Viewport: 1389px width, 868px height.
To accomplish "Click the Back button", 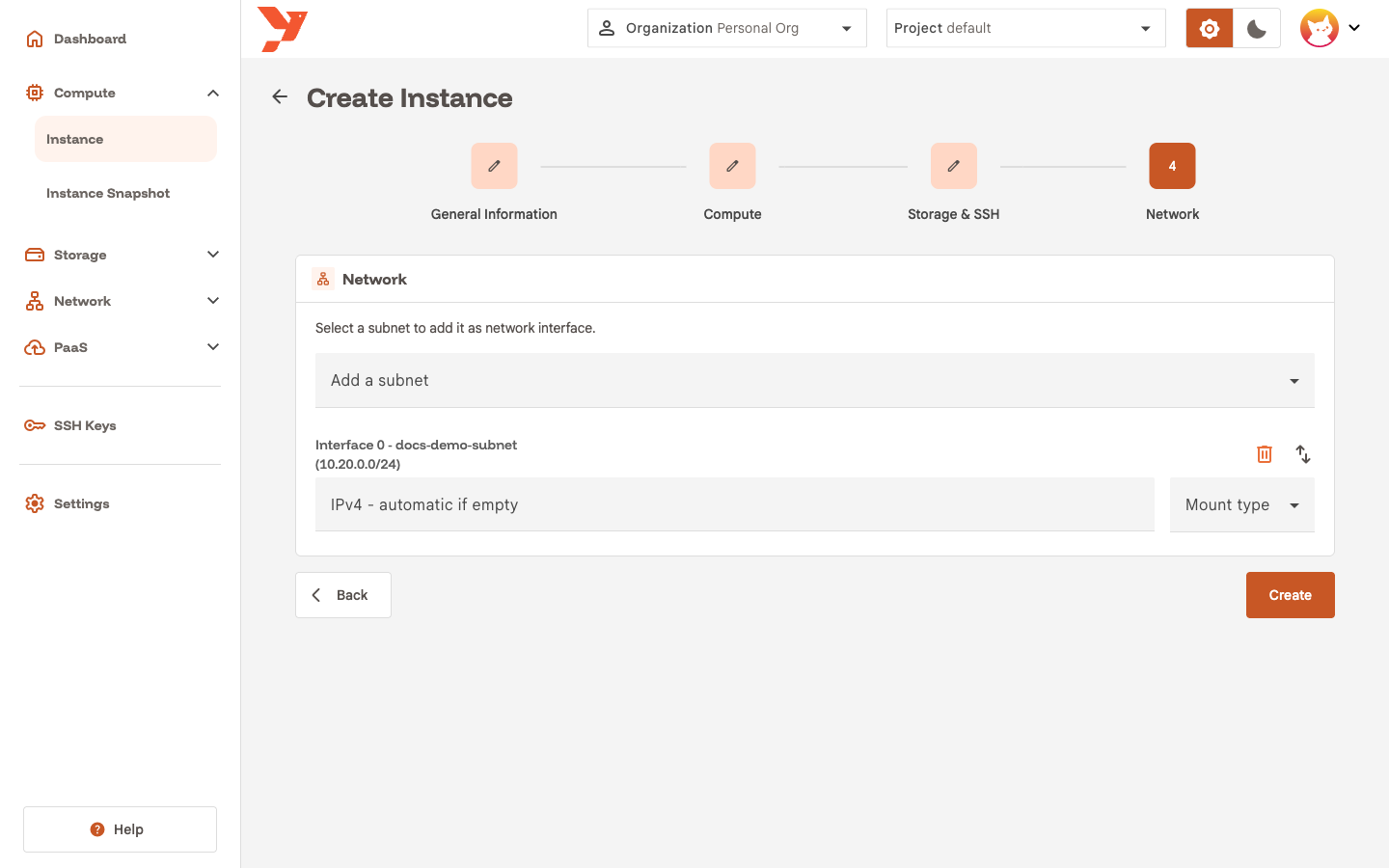I will coord(343,595).
